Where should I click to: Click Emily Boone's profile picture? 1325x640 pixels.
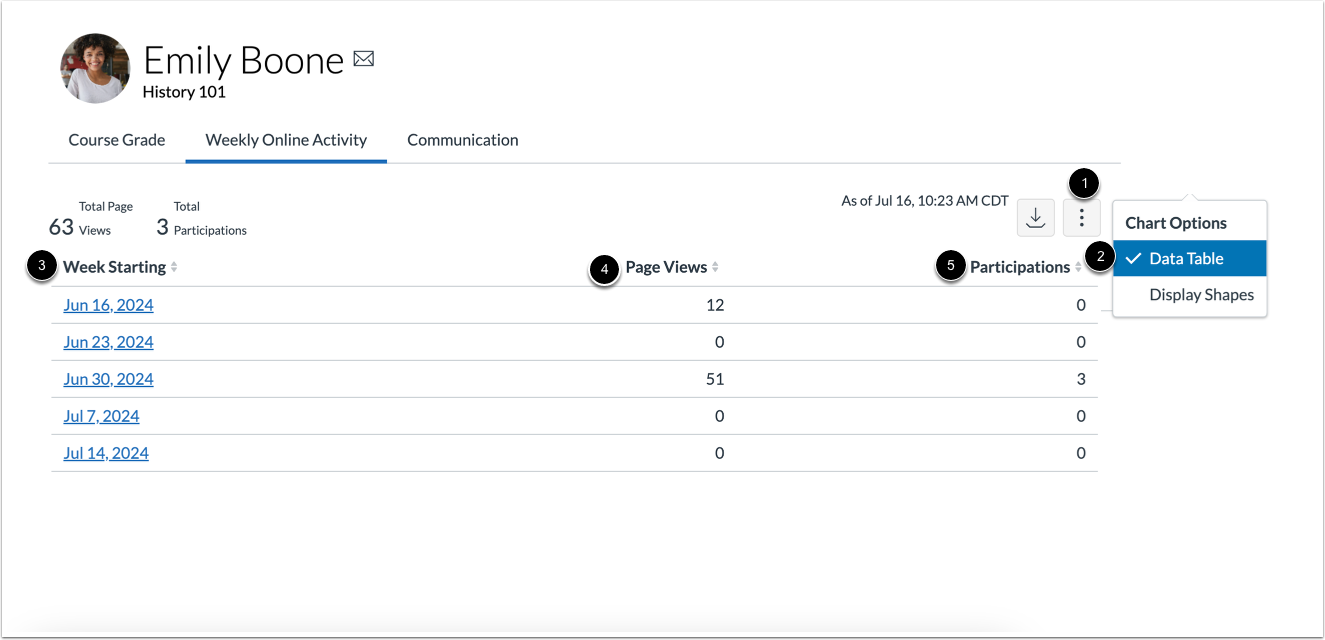(x=95, y=68)
